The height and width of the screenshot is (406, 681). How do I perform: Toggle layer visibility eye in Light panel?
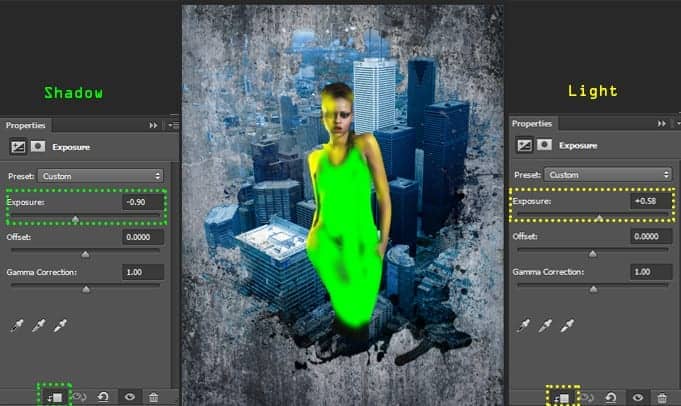click(x=638, y=397)
